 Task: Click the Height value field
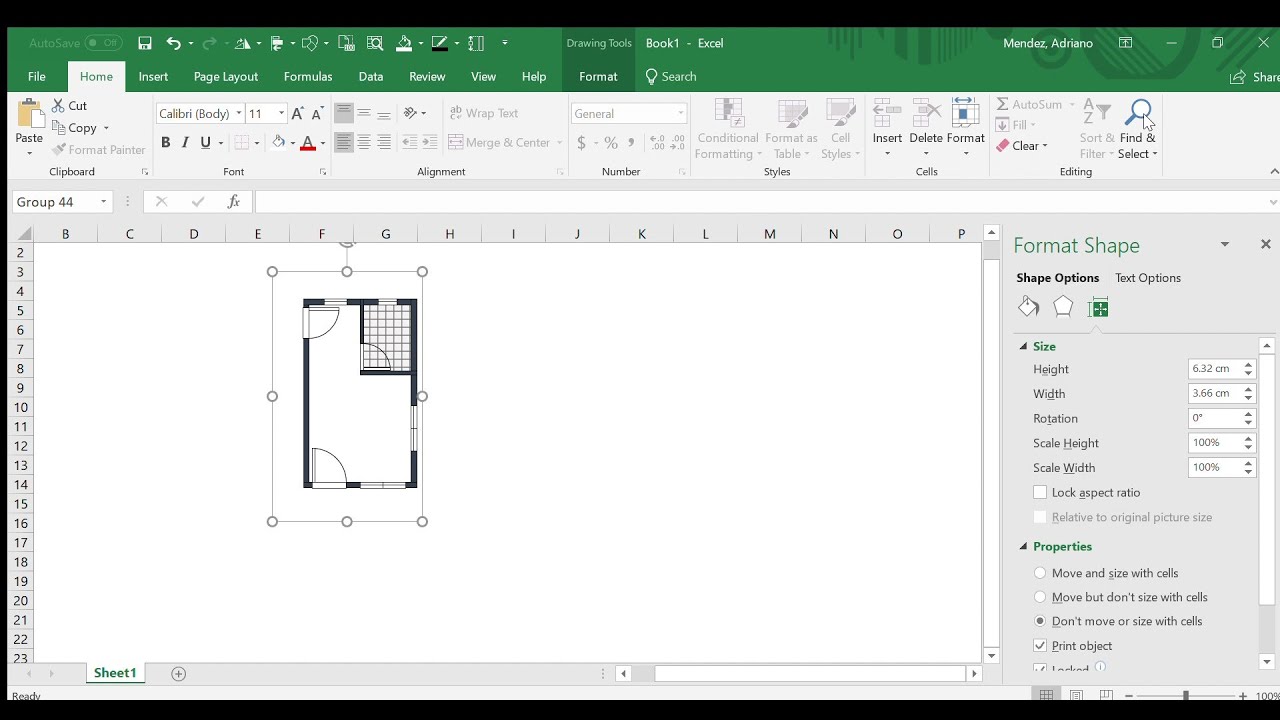(1214, 369)
